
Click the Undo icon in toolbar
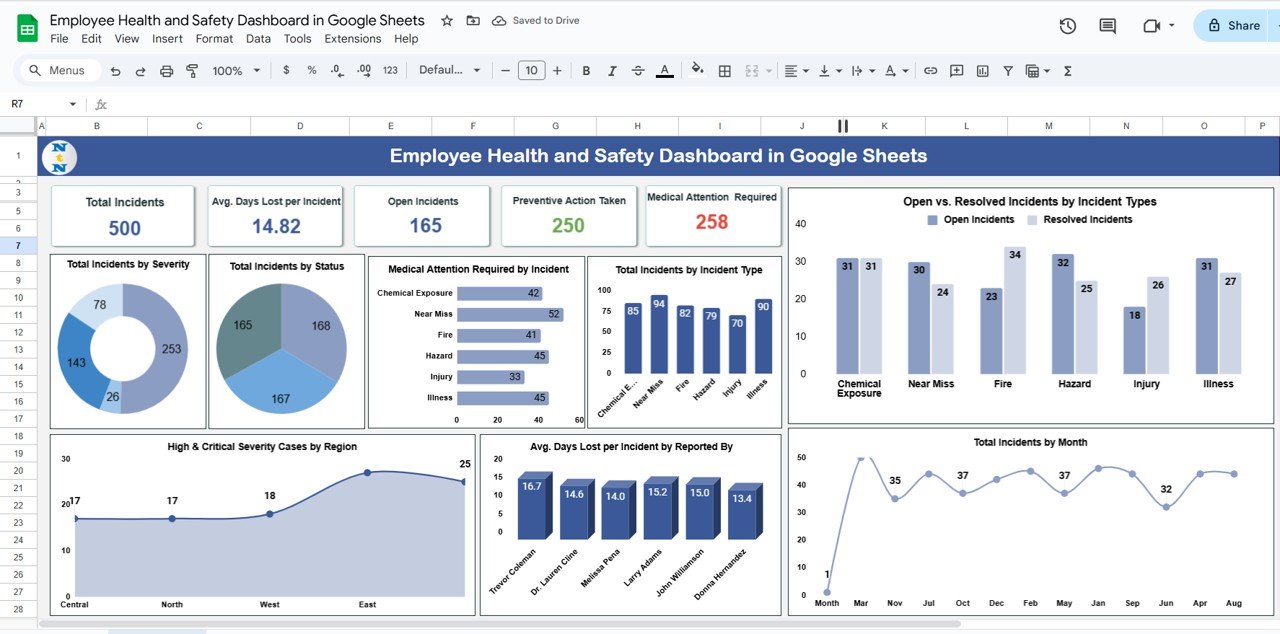(x=116, y=71)
